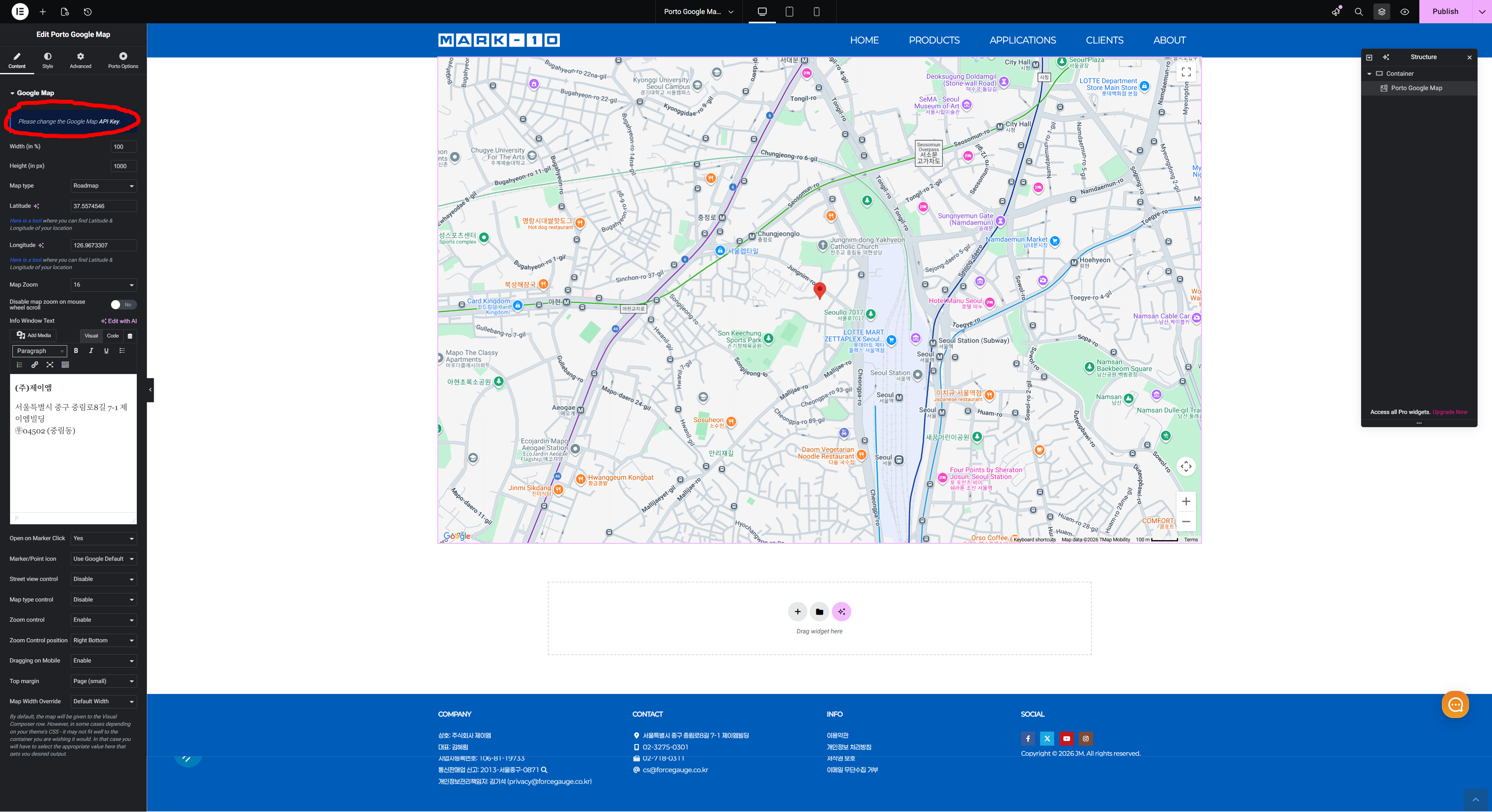Click the add element plus icon

(x=42, y=12)
